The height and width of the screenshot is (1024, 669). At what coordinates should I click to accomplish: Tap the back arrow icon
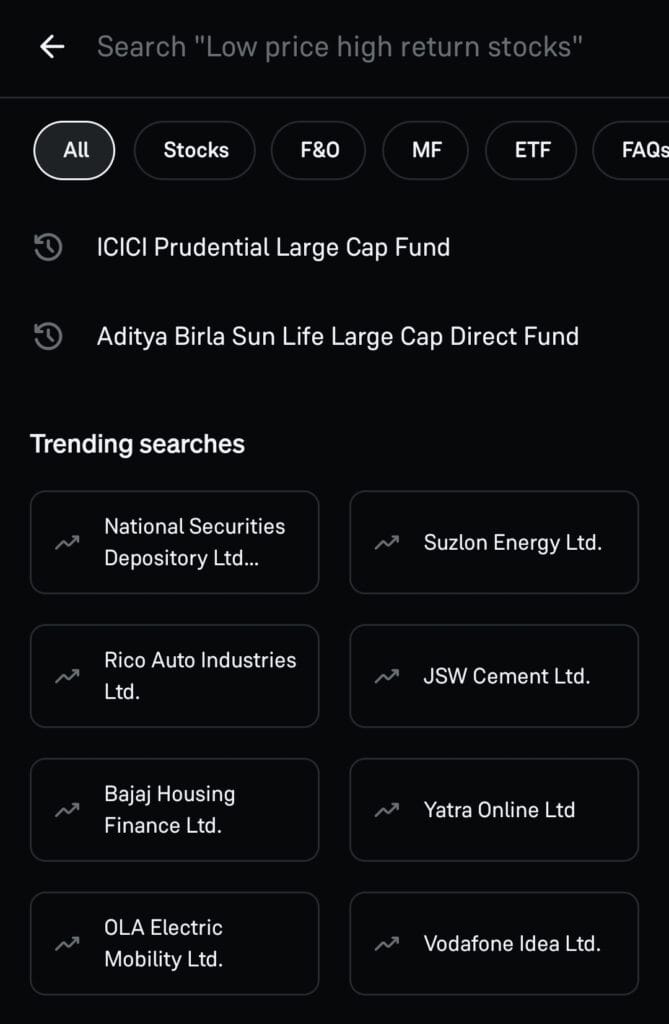click(x=51, y=47)
